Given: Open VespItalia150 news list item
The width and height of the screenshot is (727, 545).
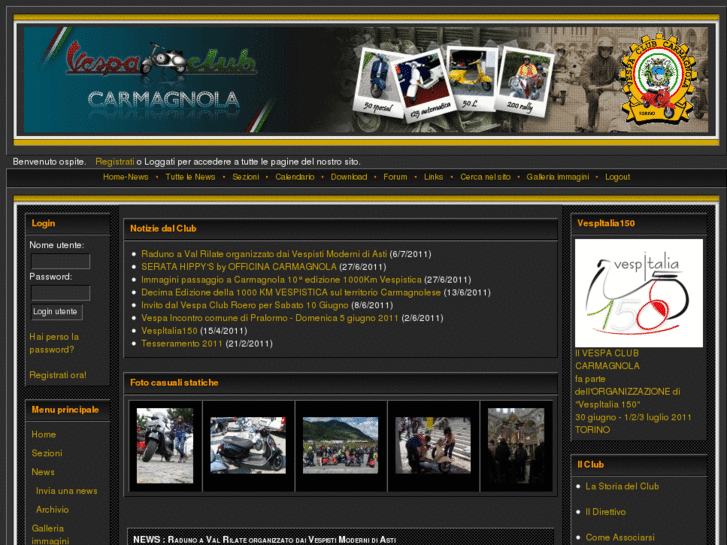Looking at the screenshot, I should [169, 331].
